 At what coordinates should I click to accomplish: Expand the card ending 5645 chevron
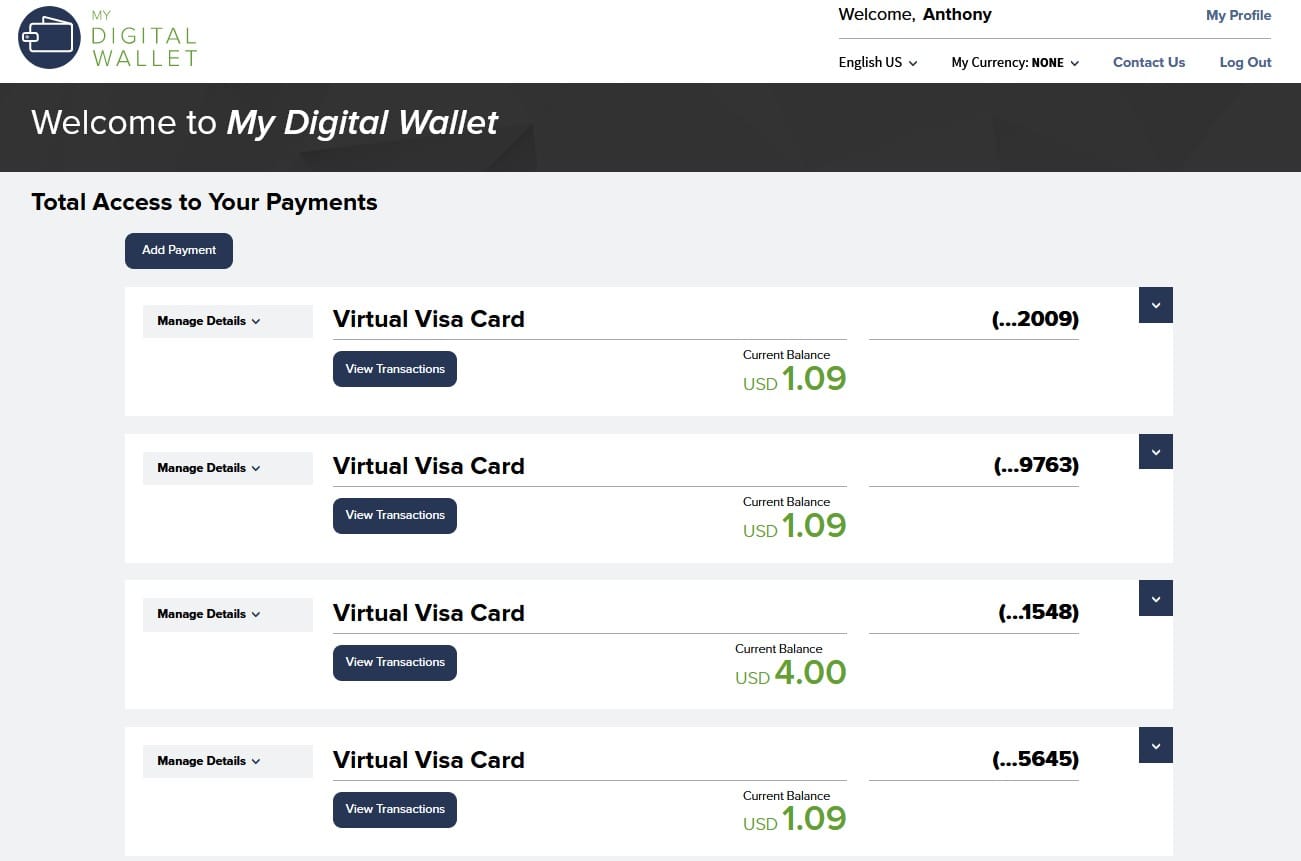pos(1155,746)
